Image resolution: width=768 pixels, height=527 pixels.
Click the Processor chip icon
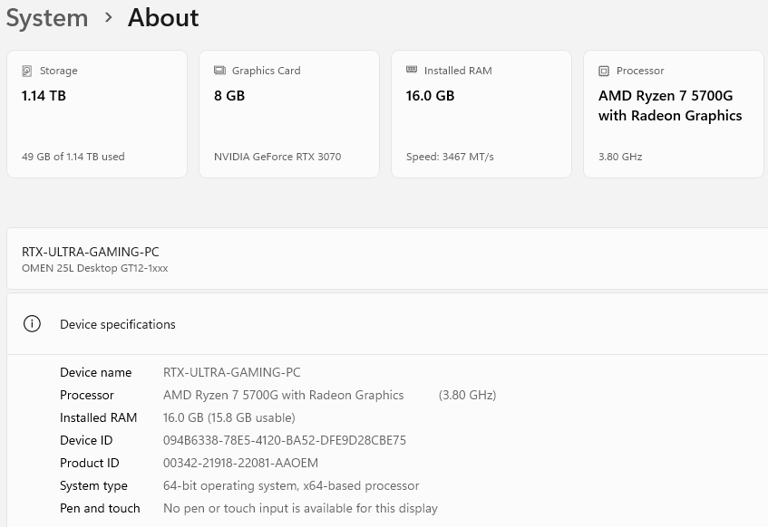coord(604,71)
